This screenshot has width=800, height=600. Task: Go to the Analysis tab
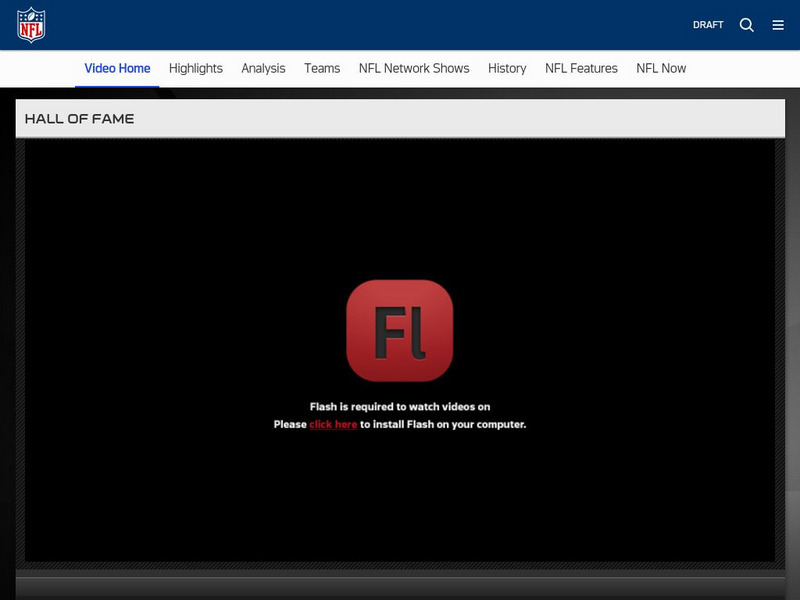[x=263, y=68]
